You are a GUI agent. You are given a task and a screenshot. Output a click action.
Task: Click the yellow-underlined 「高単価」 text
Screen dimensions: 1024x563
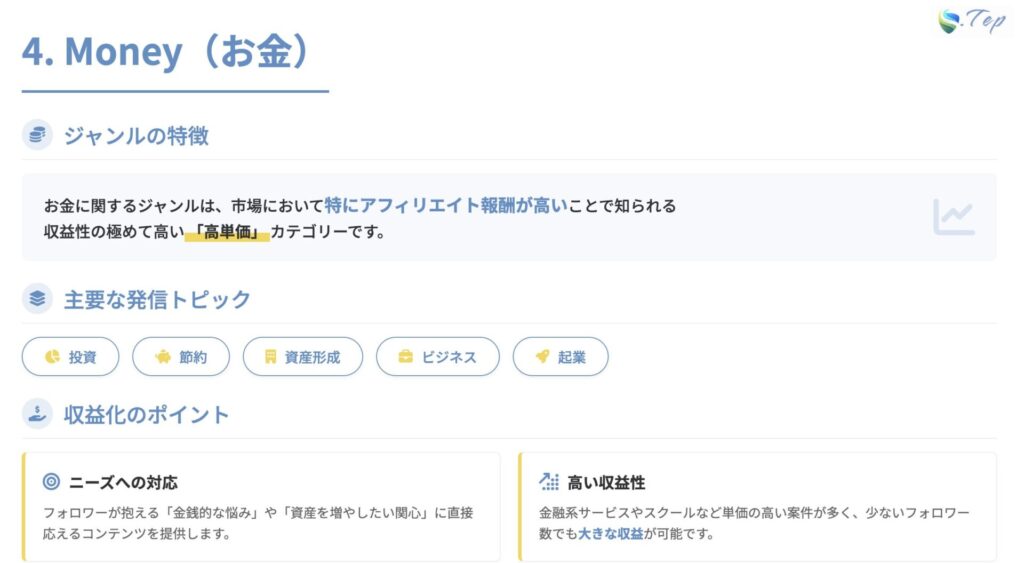(x=228, y=232)
